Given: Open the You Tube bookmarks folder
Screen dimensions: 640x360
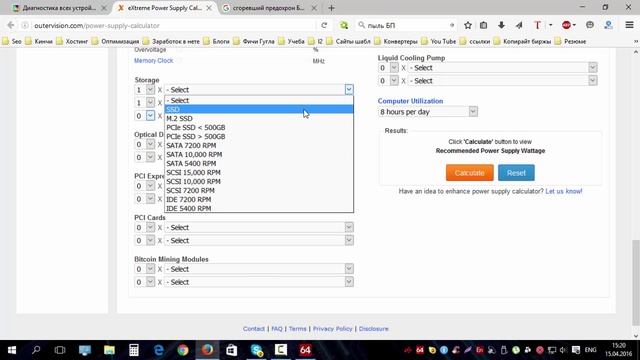Looking at the screenshot, I should (439, 41).
